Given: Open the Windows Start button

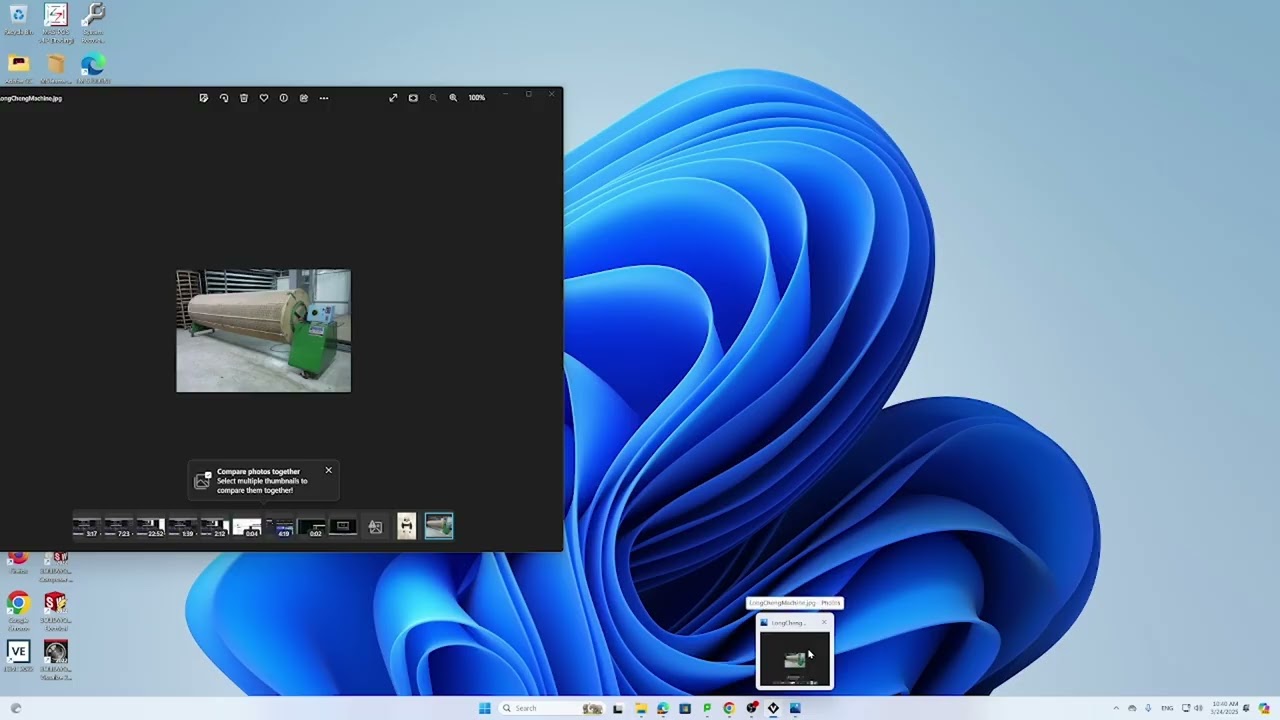Looking at the screenshot, I should coord(485,708).
